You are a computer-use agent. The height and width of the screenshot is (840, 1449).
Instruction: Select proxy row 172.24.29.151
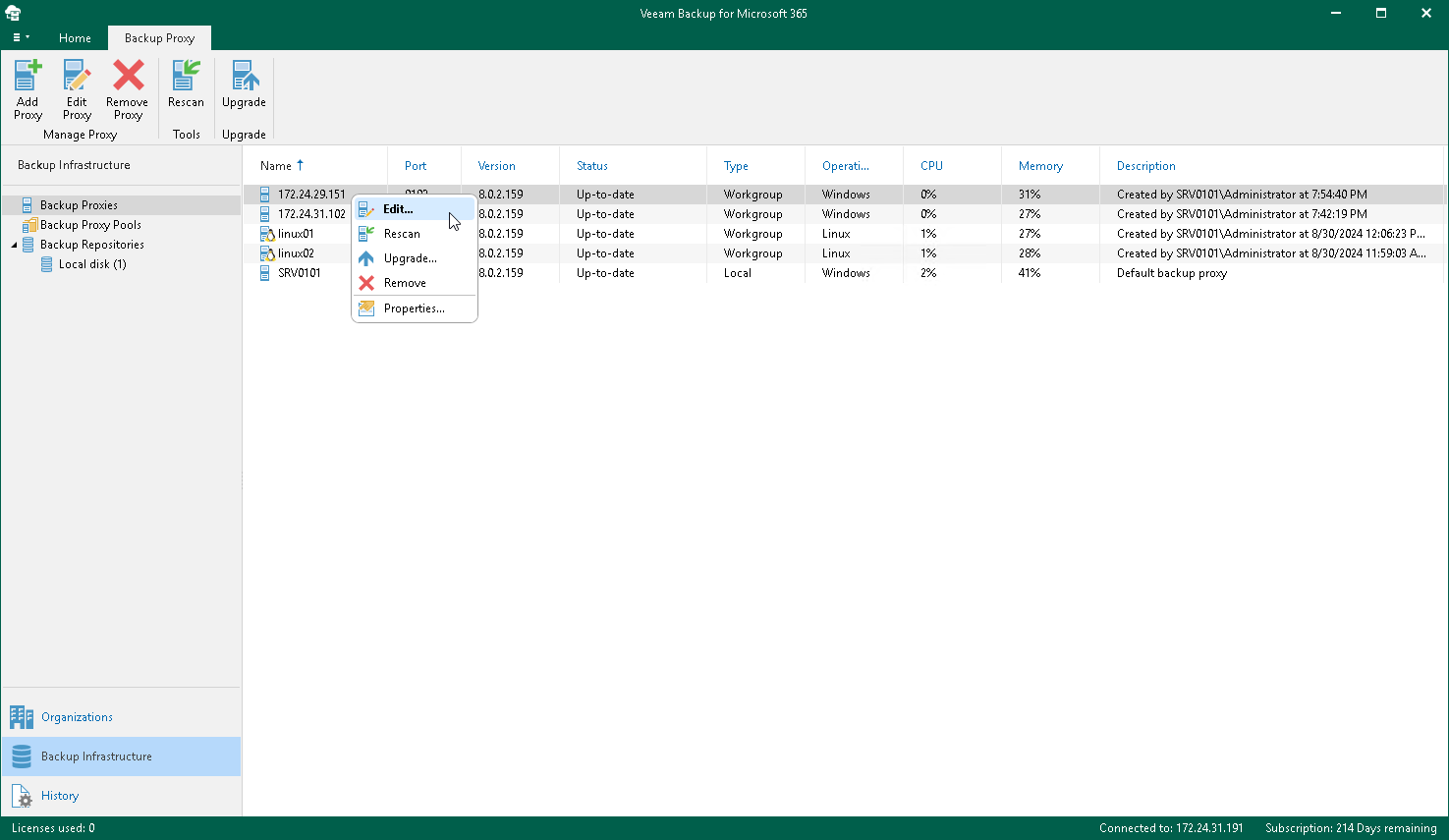pyautogui.click(x=845, y=195)
